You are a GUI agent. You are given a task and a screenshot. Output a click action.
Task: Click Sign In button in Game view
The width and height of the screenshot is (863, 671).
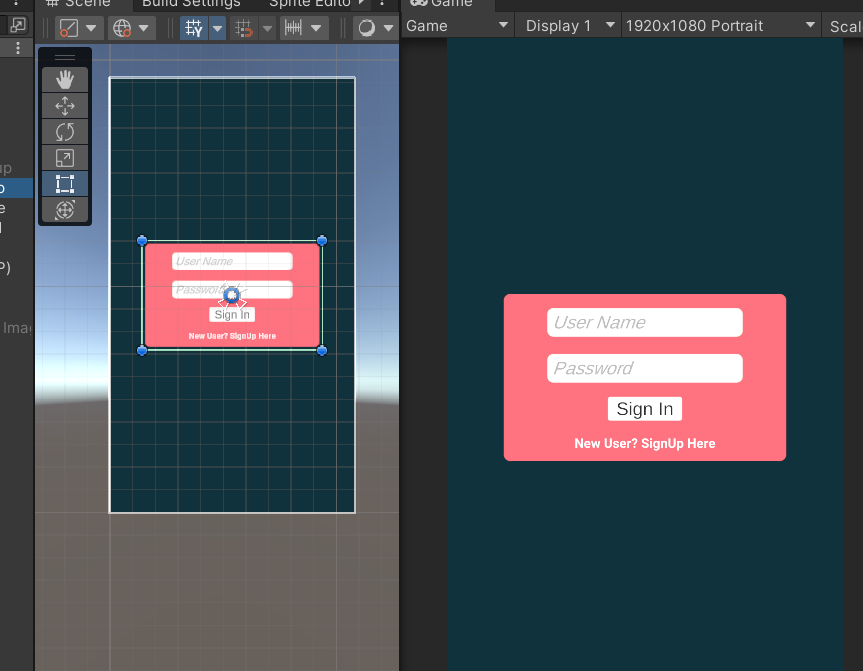coord(644,409)
